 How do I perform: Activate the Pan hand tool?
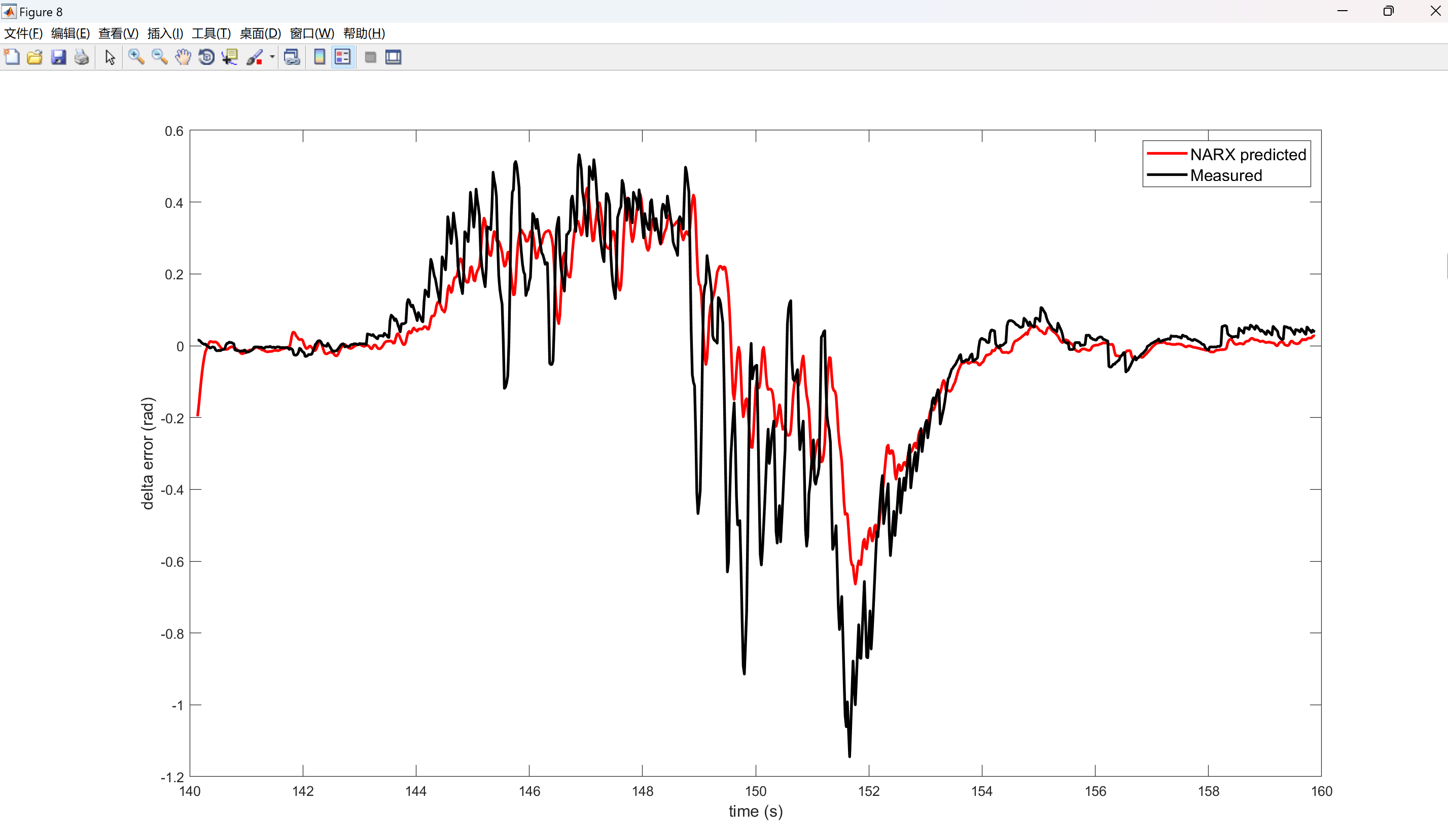(183, 57)
